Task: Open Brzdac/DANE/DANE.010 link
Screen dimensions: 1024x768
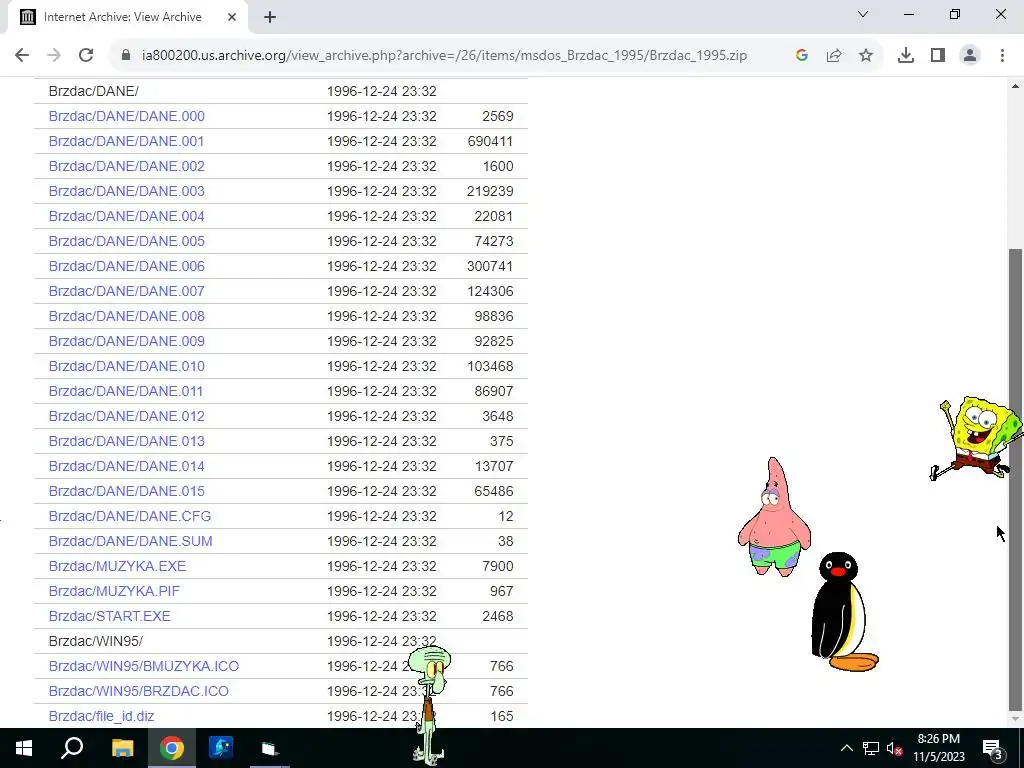Action: point(127,366)
